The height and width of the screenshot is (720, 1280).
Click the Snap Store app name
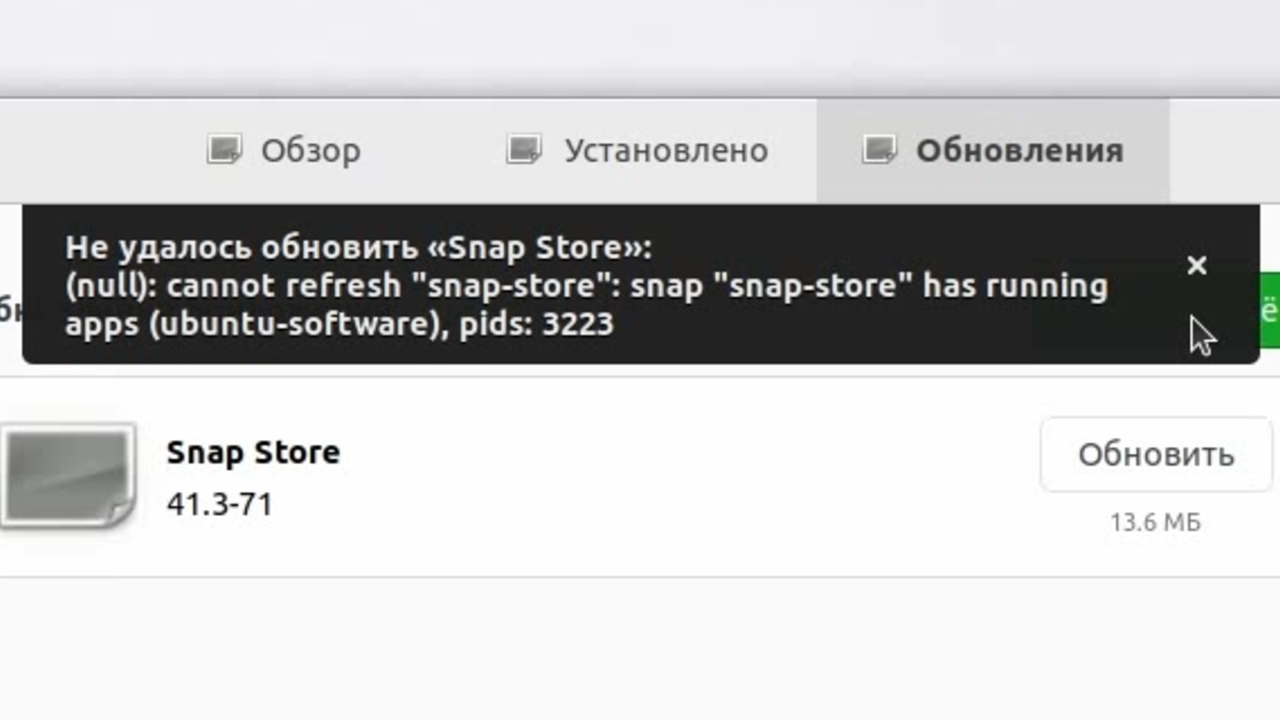pos(253,452)
